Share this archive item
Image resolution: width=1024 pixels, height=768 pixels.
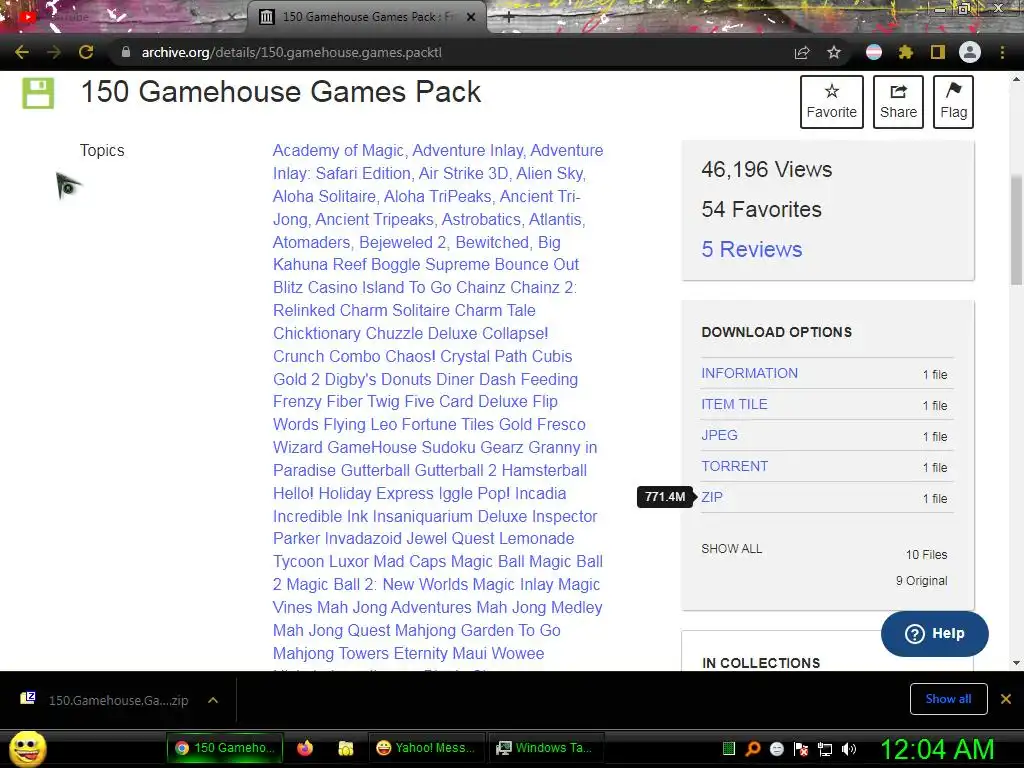[x=898, y=101]
